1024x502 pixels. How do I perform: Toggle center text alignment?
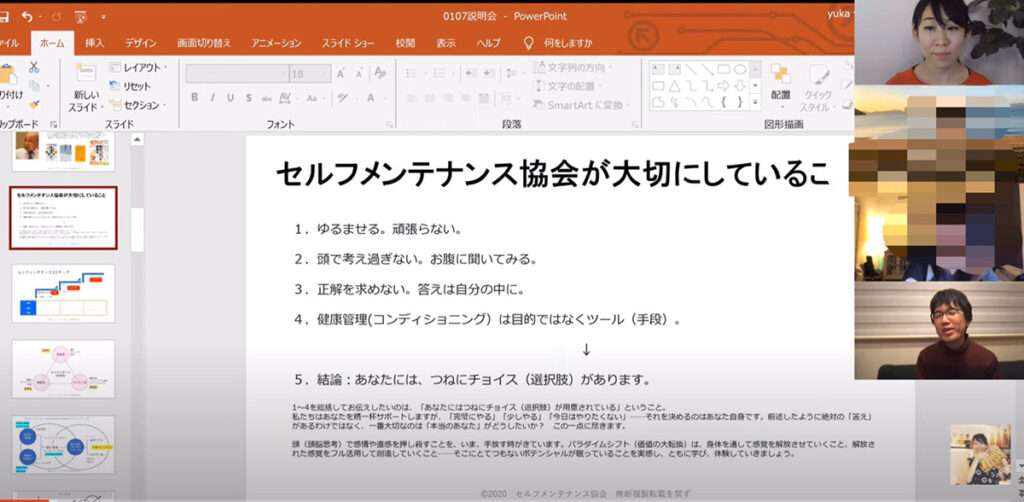tap(430, 98)
